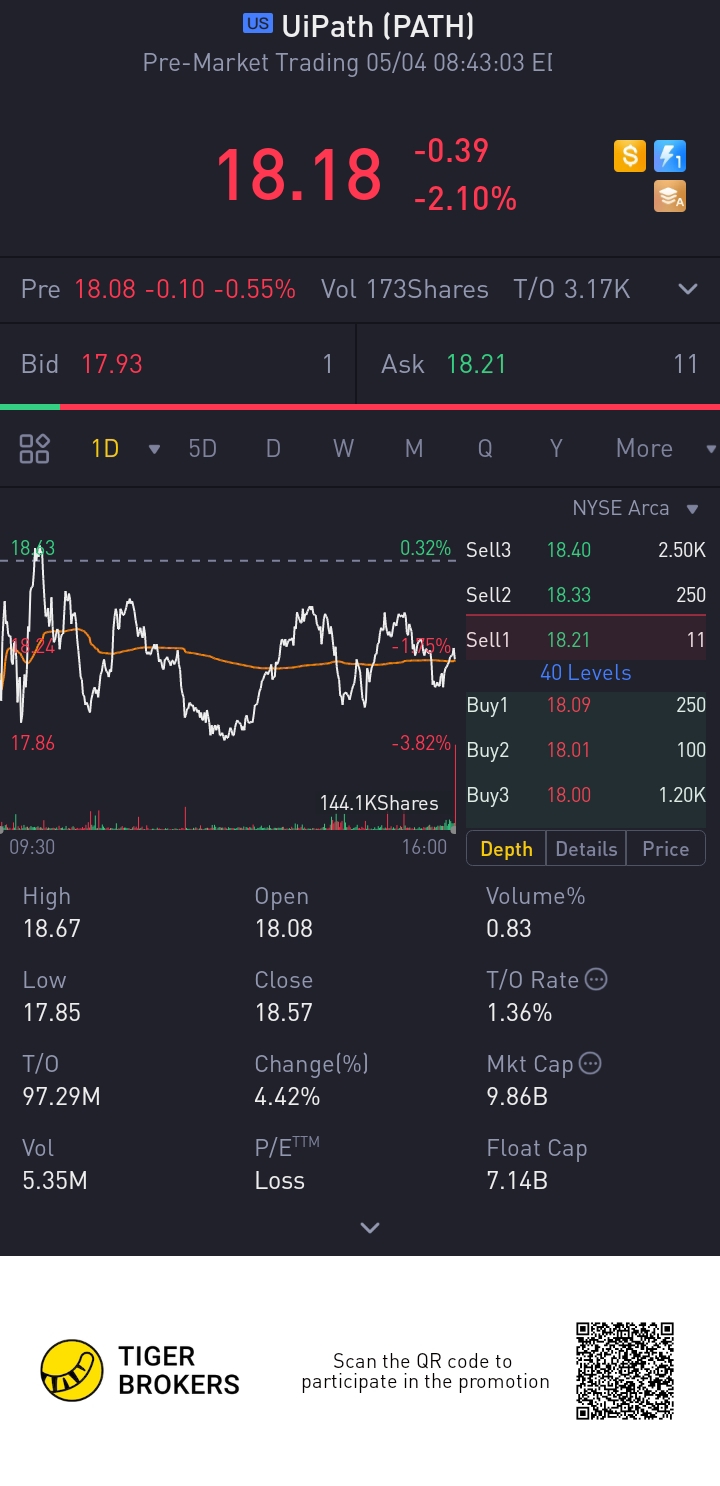The width and height of the screenshot is (720, 1486).
Task: Tap the -2.10% change value
Action: (465, 199)
